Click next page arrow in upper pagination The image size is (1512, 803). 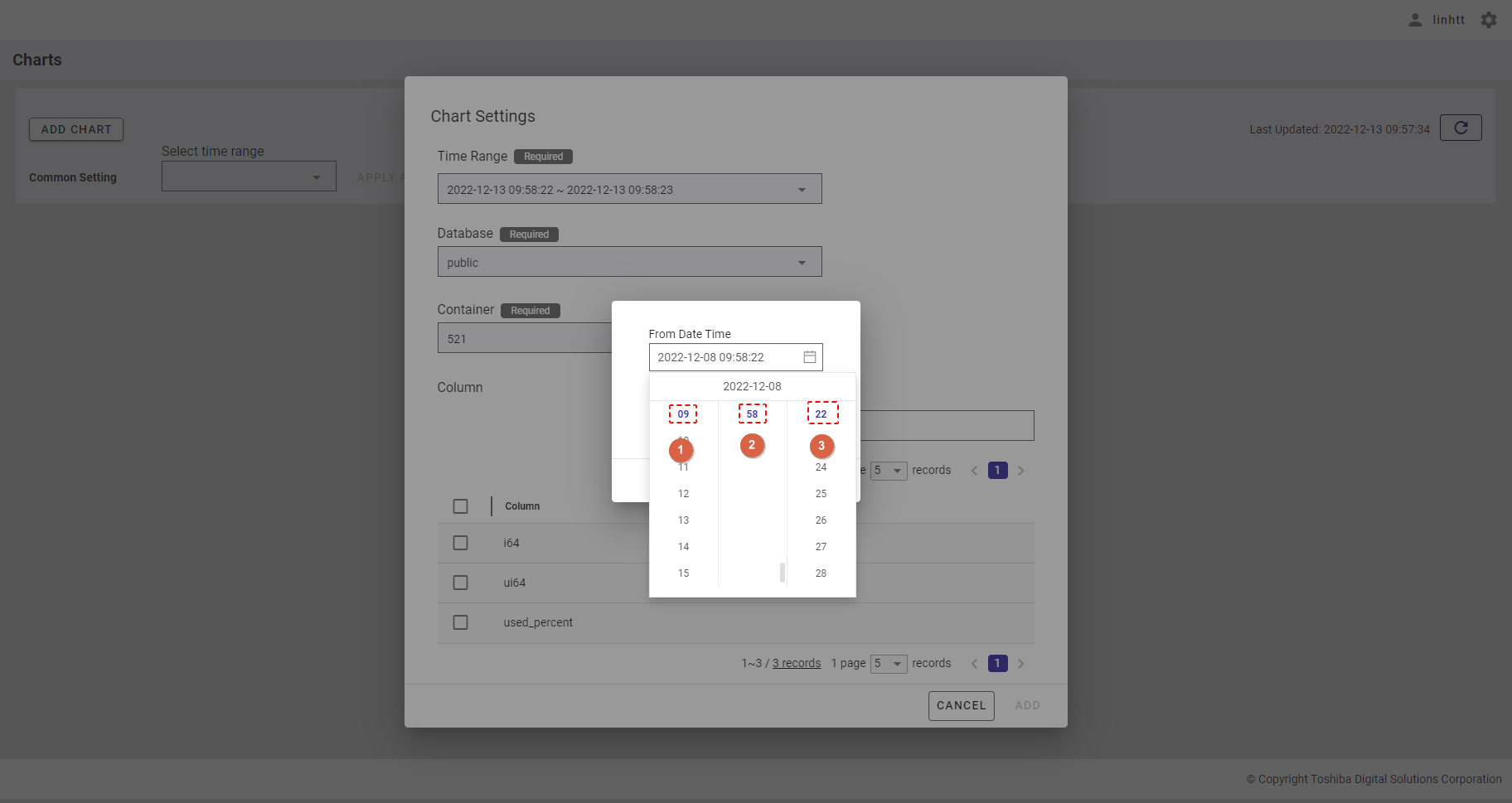(x=1020, y=471)
